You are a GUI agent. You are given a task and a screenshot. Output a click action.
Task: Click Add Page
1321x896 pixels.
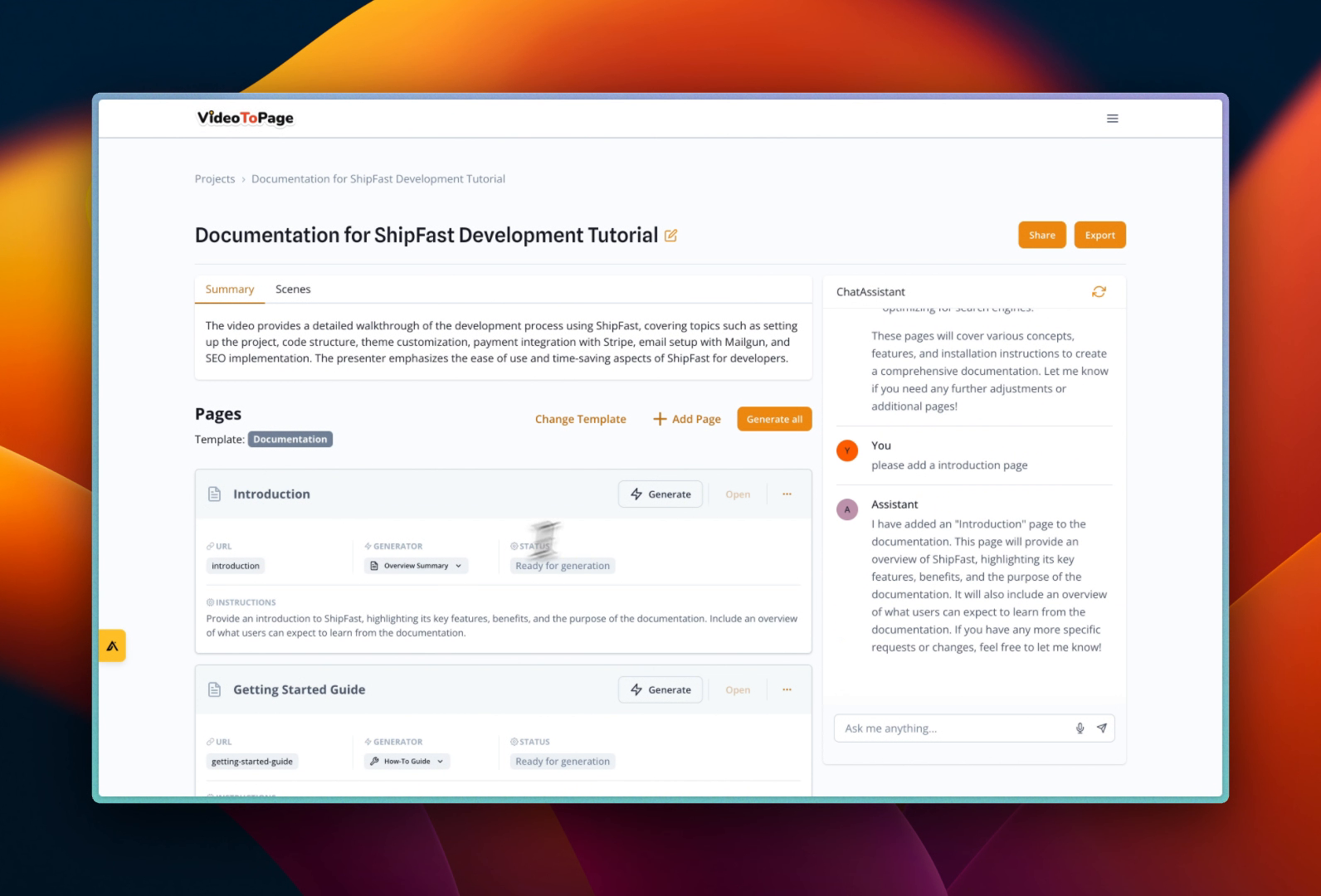tap(687, 419)
